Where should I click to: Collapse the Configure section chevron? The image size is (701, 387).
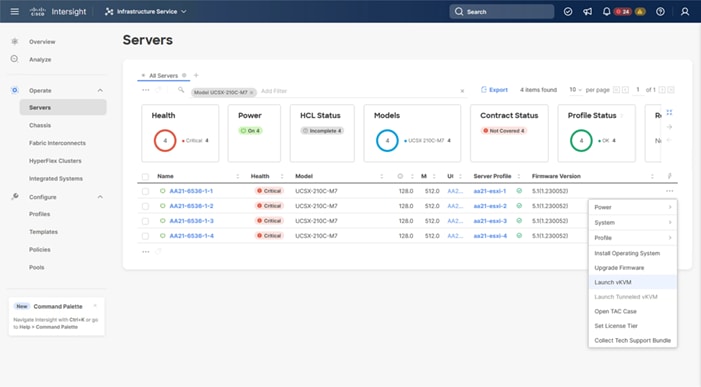[100, 197]
